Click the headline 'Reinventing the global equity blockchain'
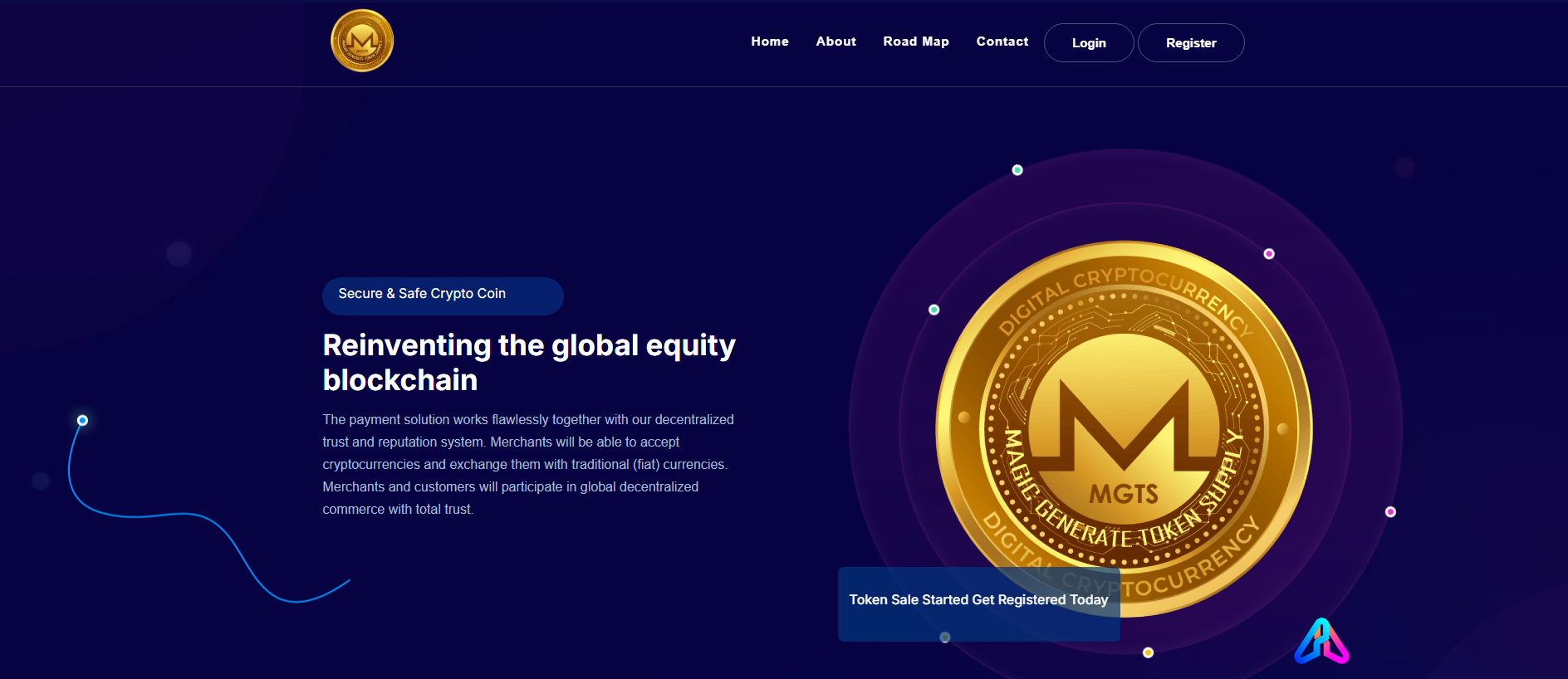 click(529, 362)
